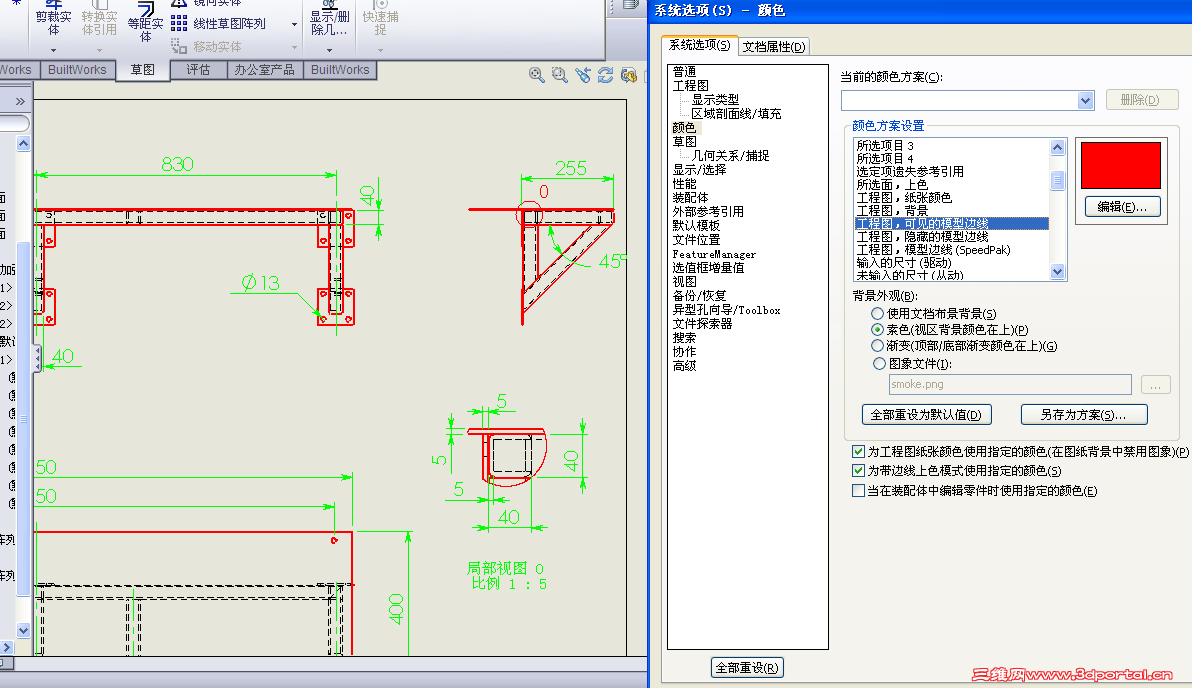This screenshot has width=1192, height=688.
Task: Toggle 为工程图紙张颜色使用指定的颜色 checkbox
Action: (x=858, y=452)
